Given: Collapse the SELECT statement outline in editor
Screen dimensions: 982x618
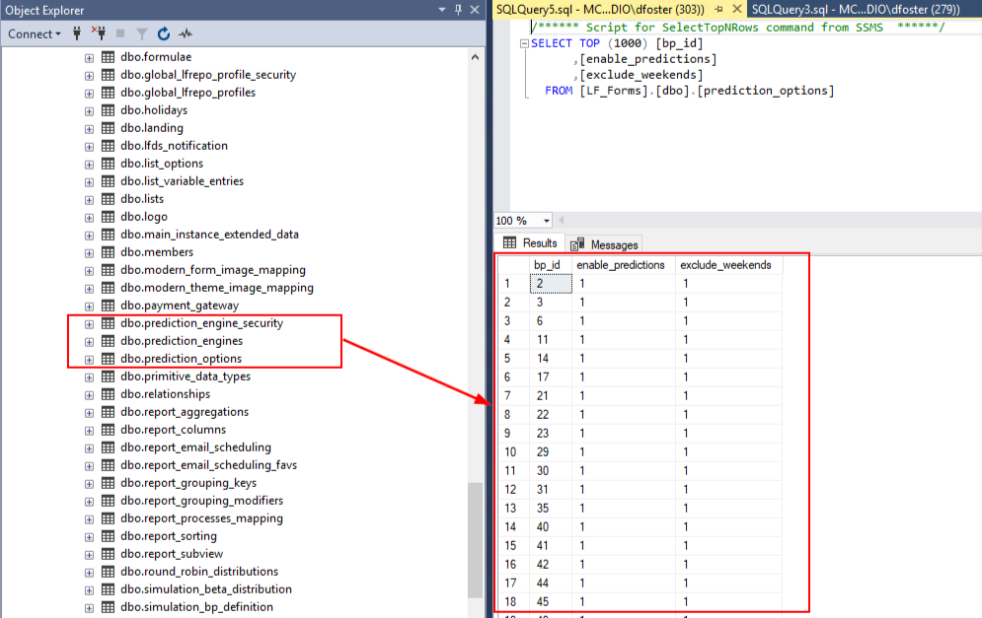Looking at the screenshot, I should [x=524, y=44].
